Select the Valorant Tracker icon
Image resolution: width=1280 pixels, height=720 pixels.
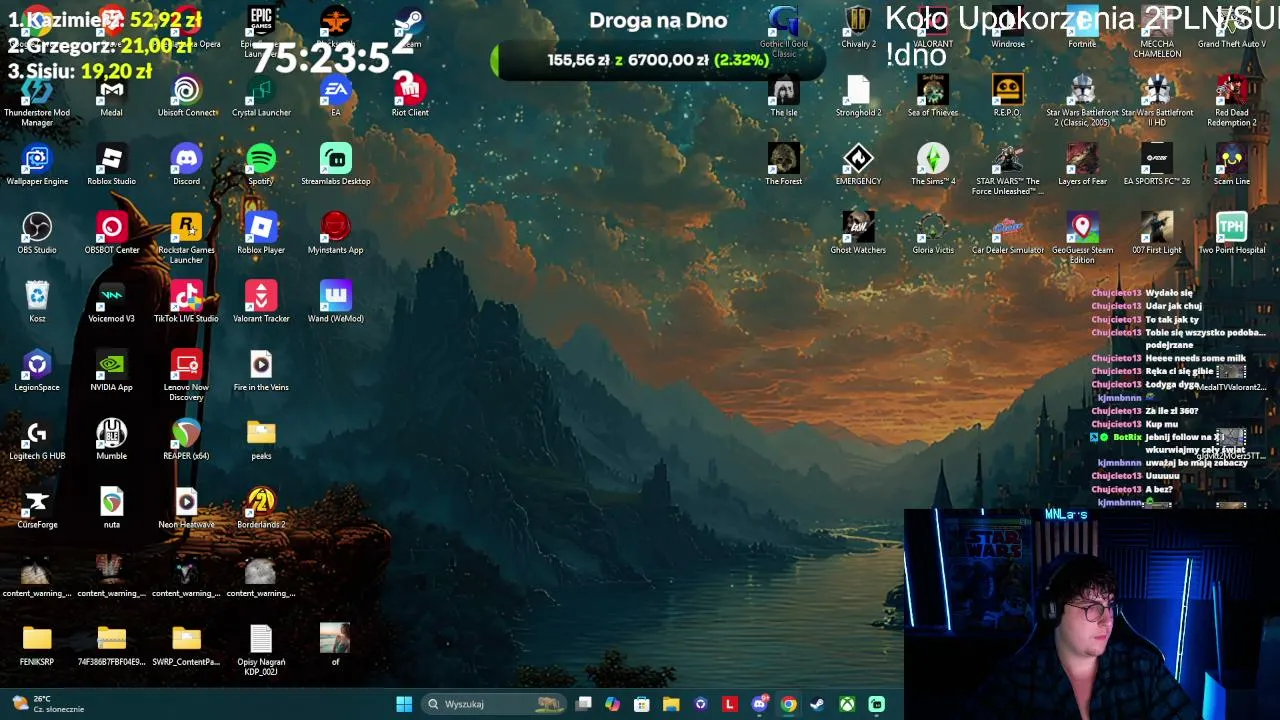pos(261,303)
